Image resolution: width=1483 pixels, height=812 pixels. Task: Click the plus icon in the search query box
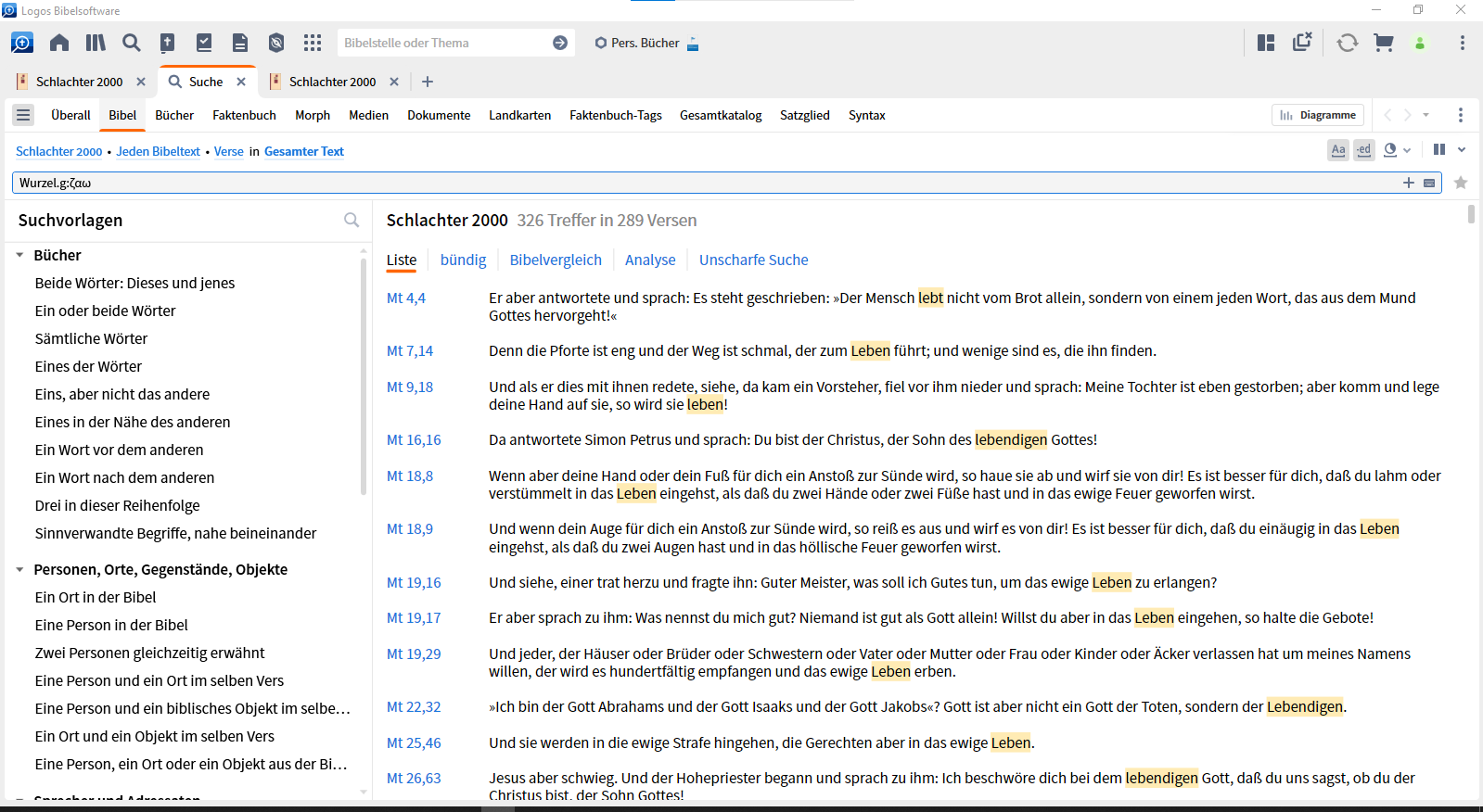[1409, 183]
